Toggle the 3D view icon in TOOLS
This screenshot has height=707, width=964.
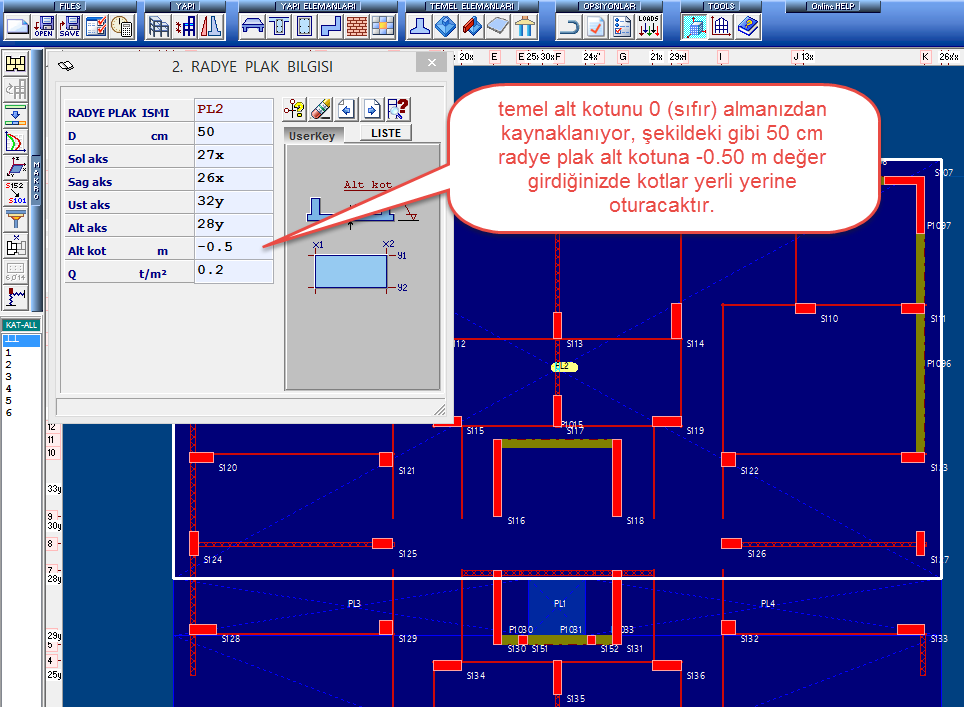(722, 26)
